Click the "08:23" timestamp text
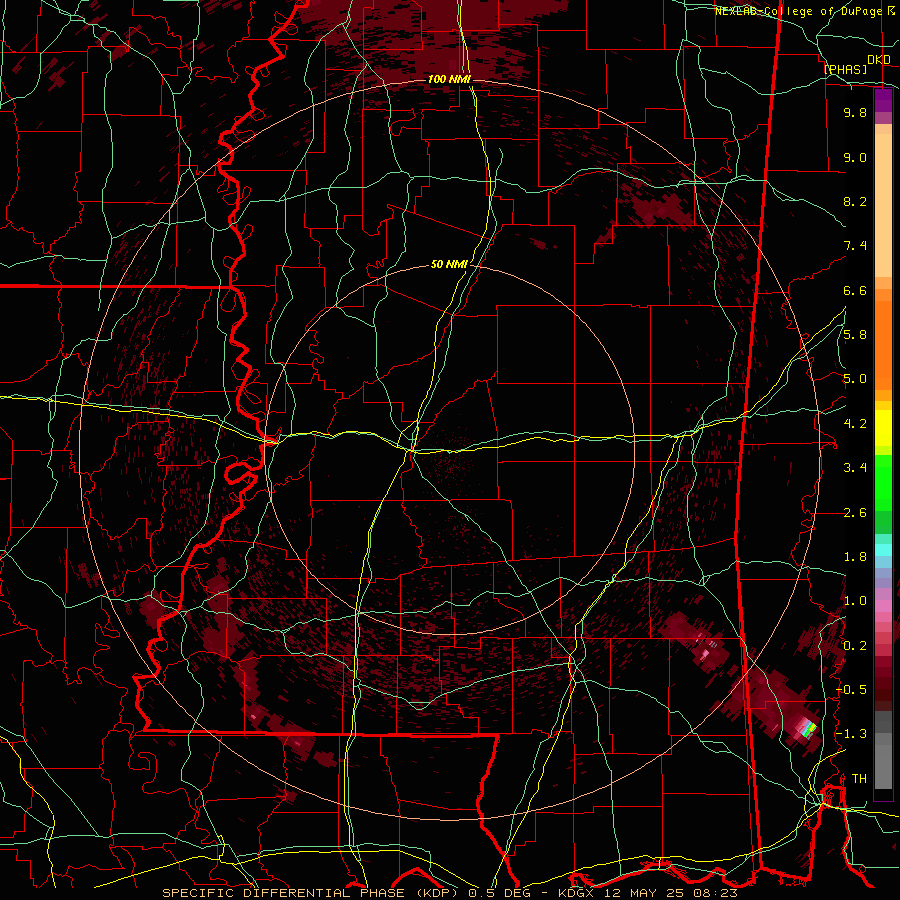 click(x=715, y=893)
